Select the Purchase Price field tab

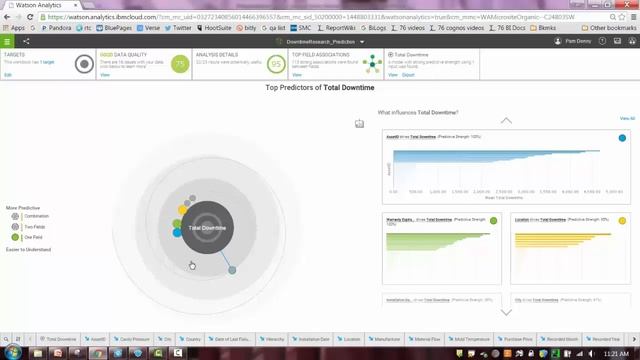click(x=515, y=339)
